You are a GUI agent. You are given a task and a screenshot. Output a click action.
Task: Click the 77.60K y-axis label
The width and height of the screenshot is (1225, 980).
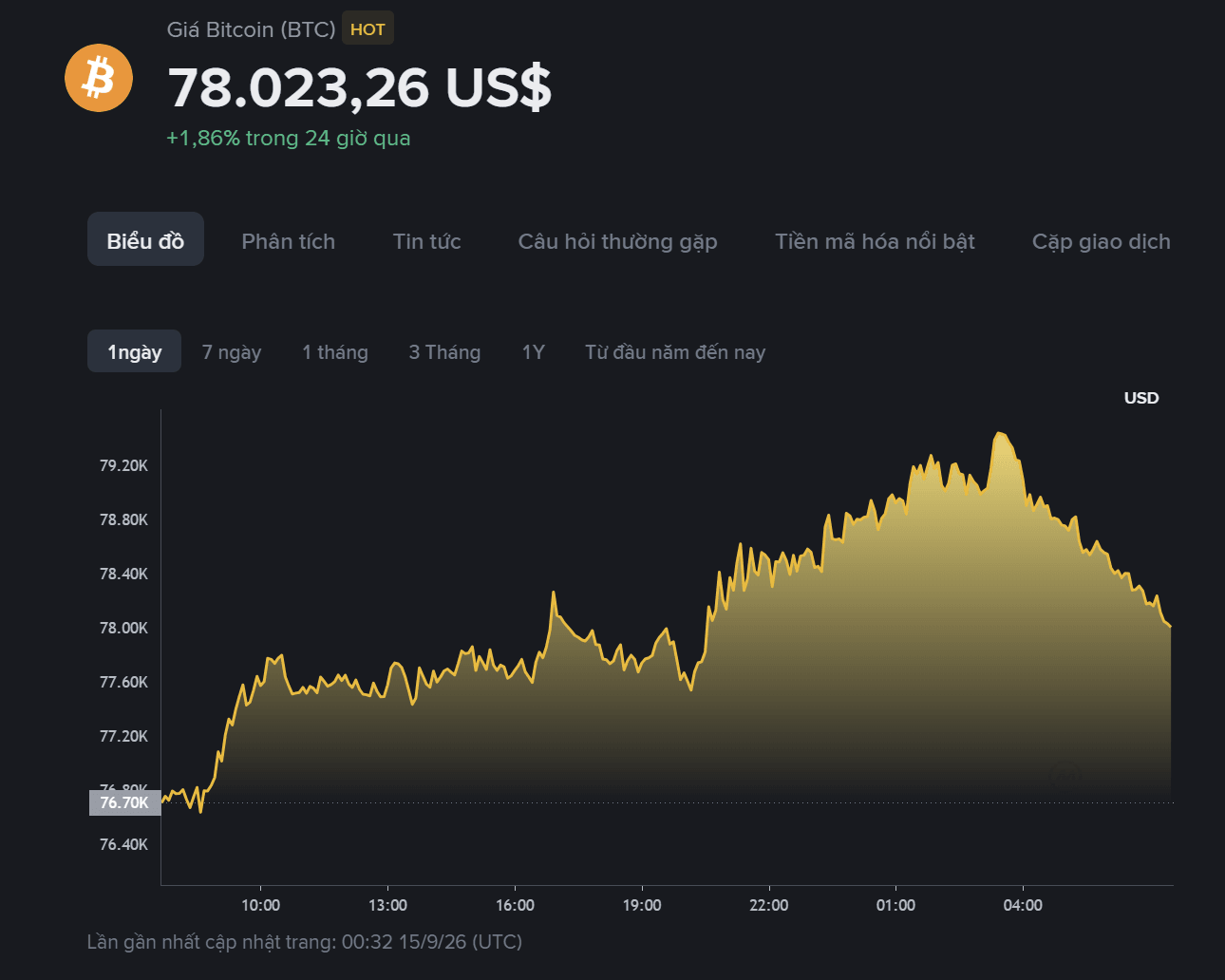pos(123,682)
